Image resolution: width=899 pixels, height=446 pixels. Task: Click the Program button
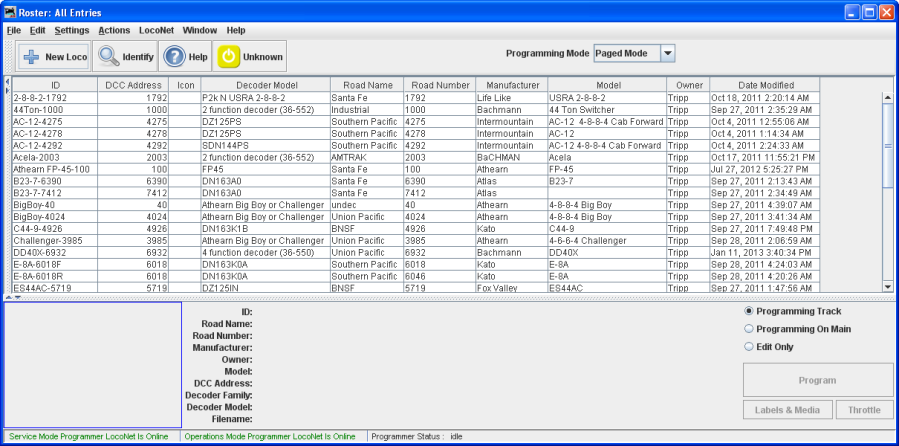point(817,380)
